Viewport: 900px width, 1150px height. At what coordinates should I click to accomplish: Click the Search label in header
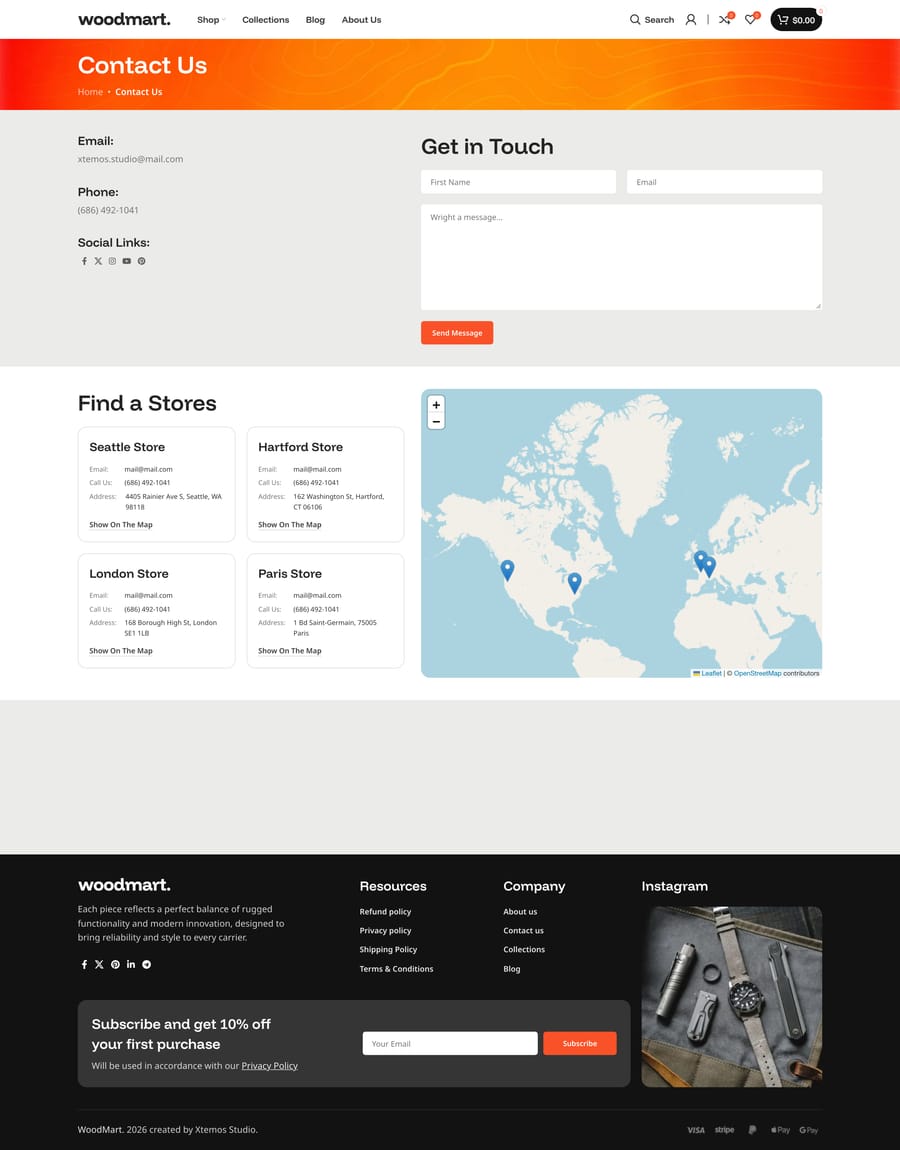click(659, 20)
